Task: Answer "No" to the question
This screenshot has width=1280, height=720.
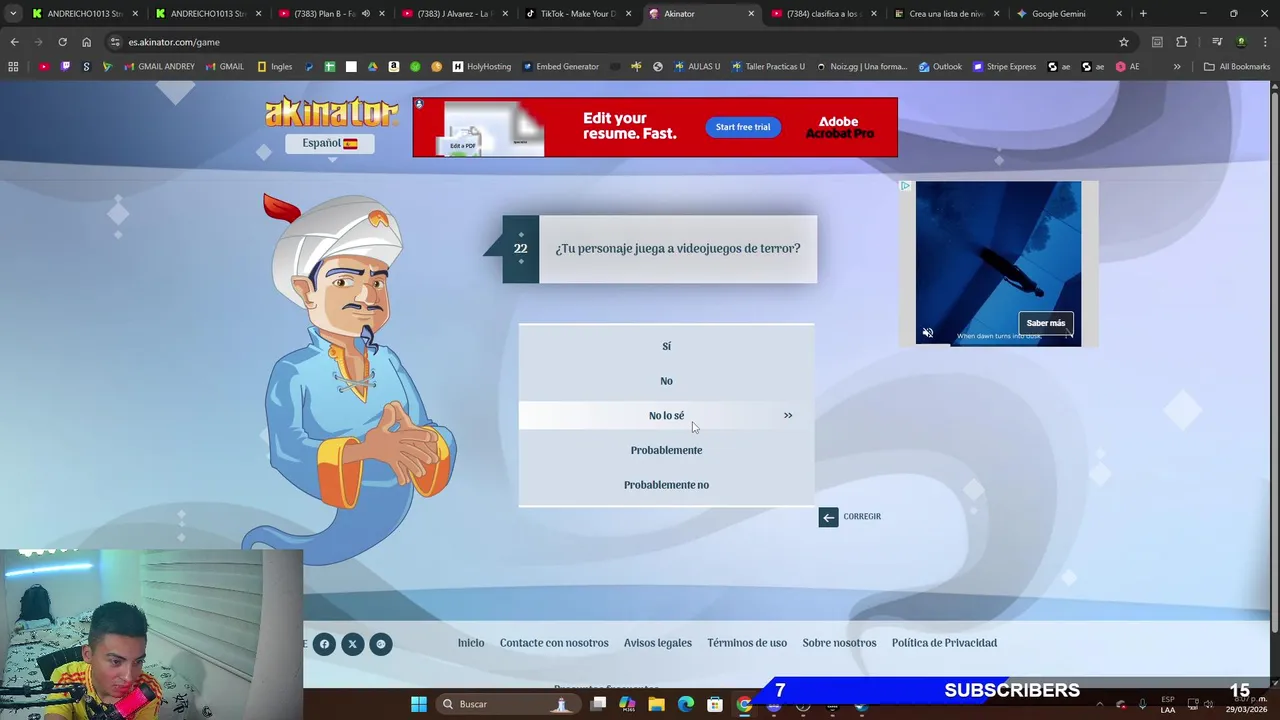Action: 666,381
